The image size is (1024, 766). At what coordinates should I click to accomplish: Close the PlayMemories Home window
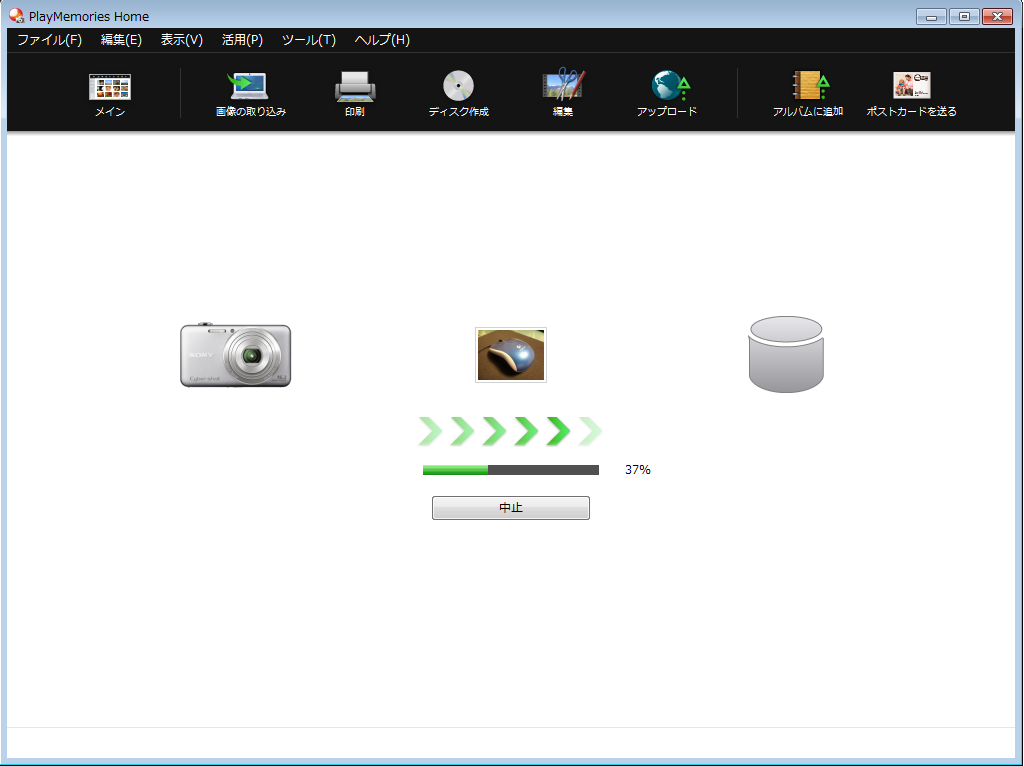click(997, 16)
